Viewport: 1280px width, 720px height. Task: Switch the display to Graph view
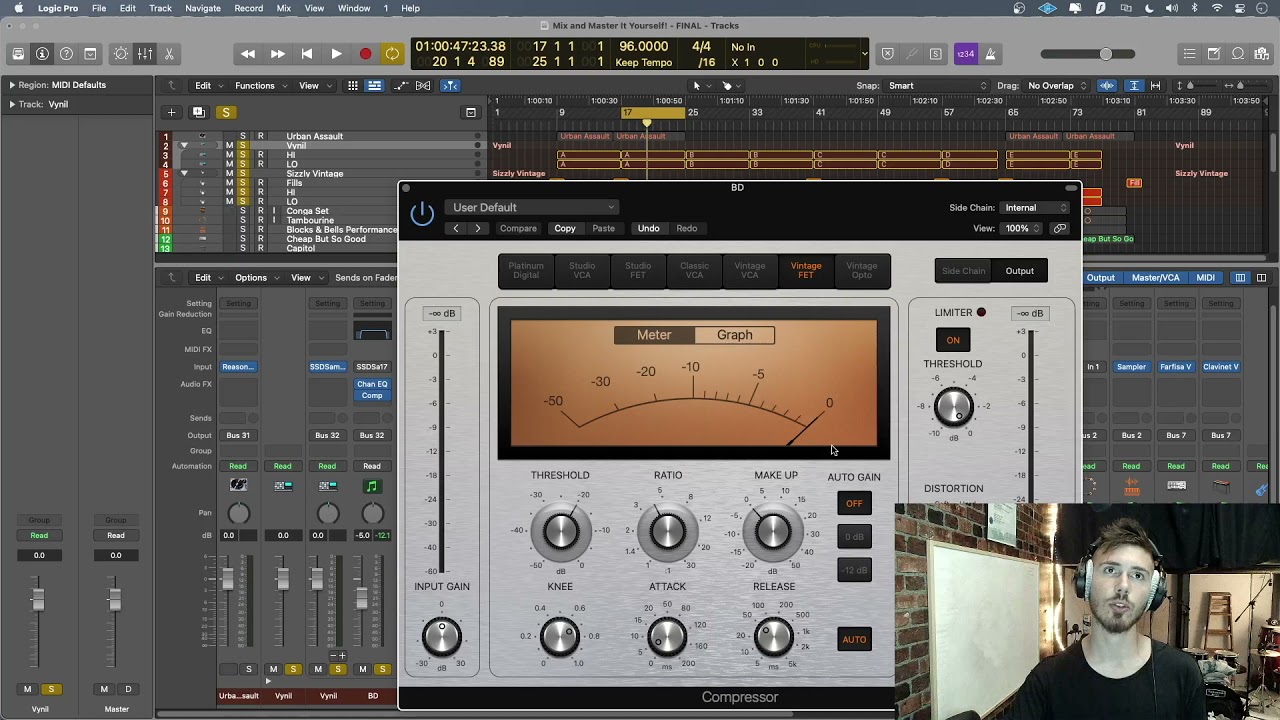click(735, 335)
